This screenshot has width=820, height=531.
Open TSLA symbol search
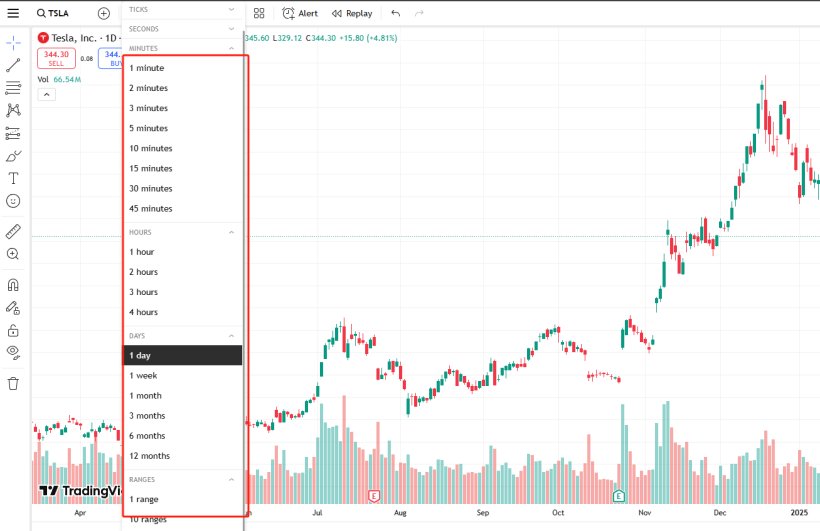[53, 13]
